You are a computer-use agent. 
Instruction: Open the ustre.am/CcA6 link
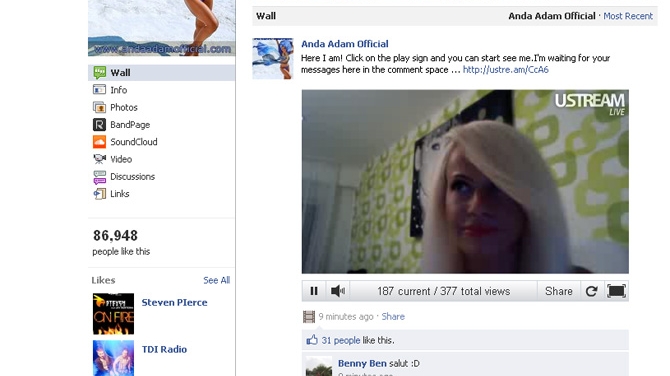pos(505,70)
